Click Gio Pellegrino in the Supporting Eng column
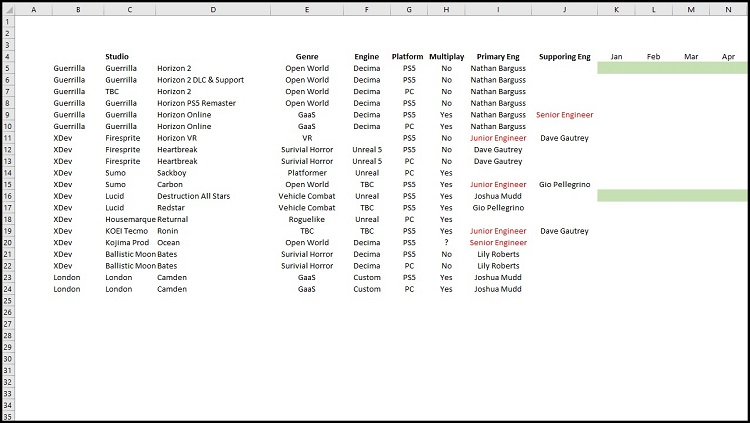750x423 pixels. tap(564, 184)
